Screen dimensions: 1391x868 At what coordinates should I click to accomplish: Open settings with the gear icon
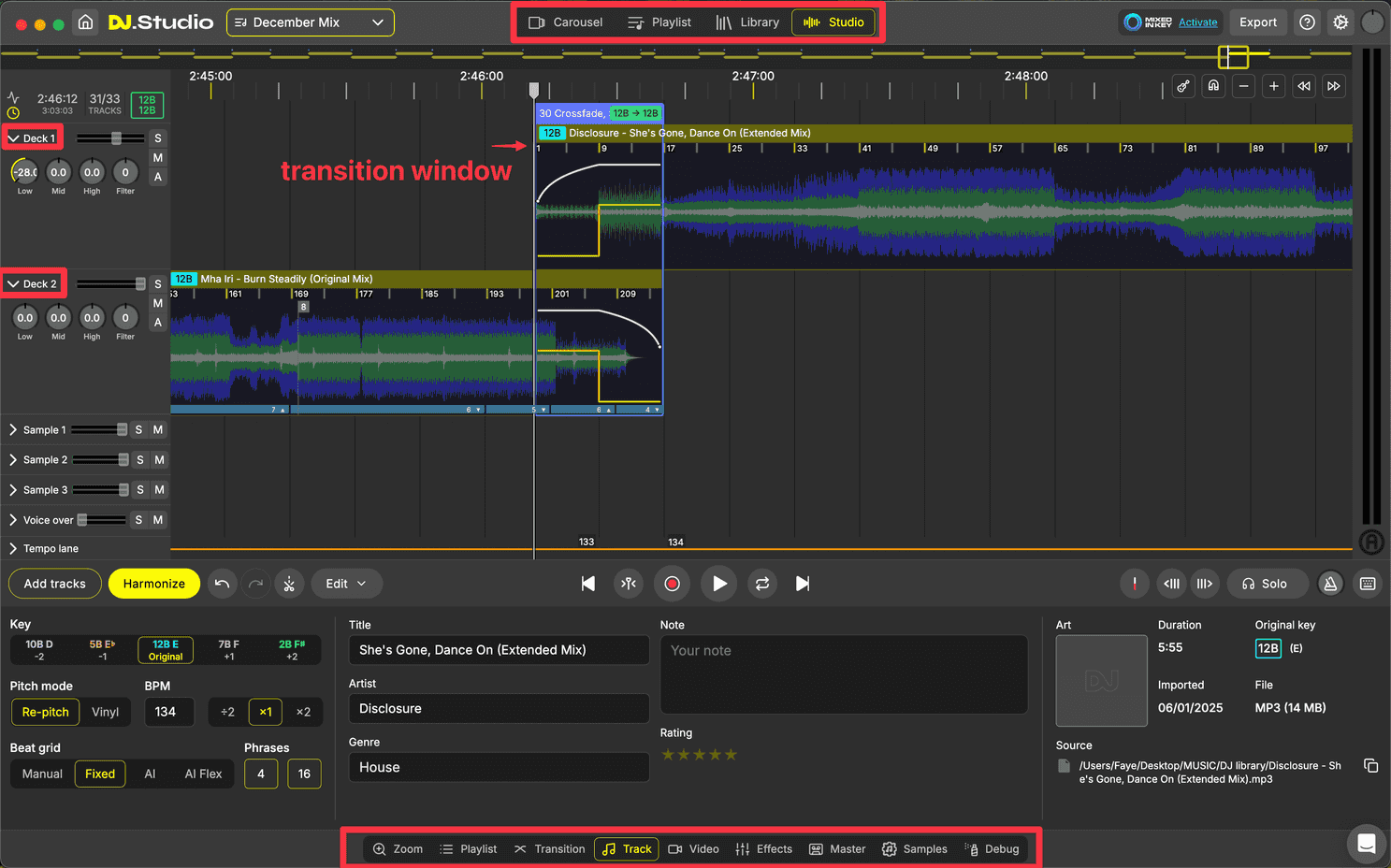coord(1340,22)
